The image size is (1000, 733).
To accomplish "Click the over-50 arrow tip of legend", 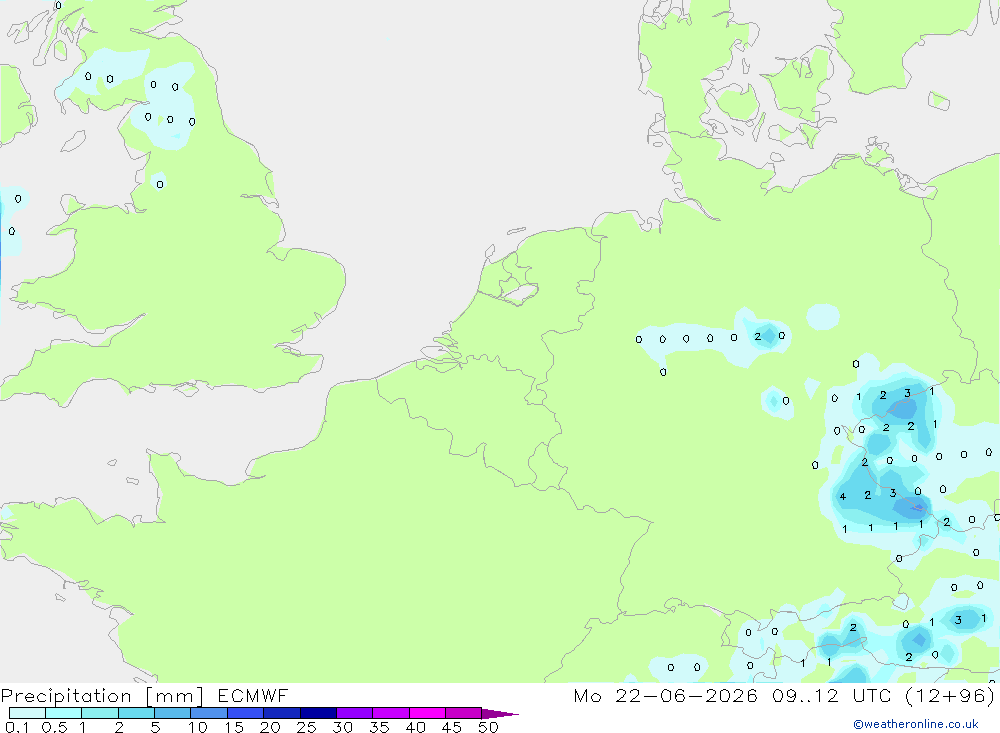I will pyautogui.click(x=500, y=714).
